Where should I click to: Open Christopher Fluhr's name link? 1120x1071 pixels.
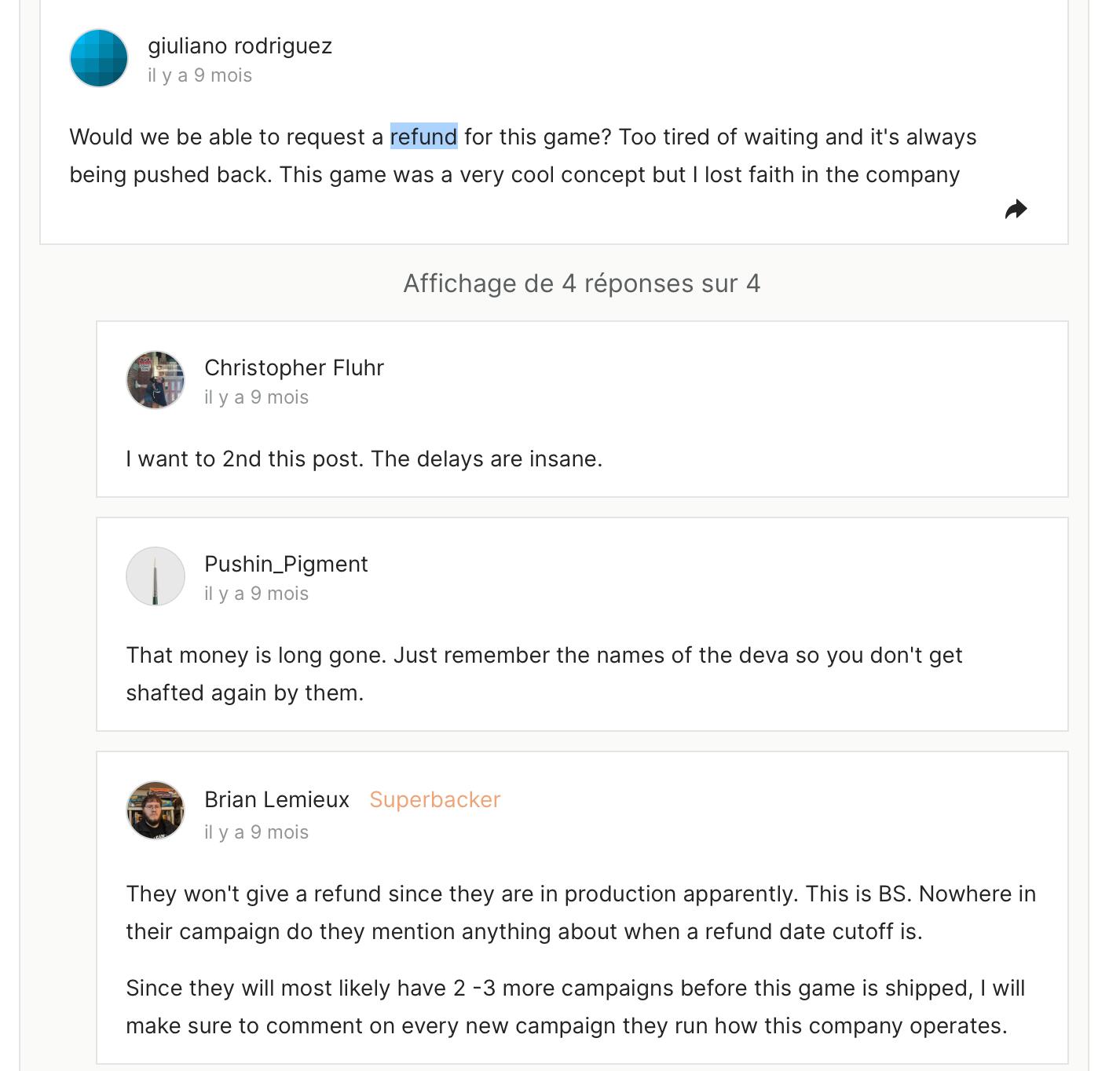tap(295, 367)
